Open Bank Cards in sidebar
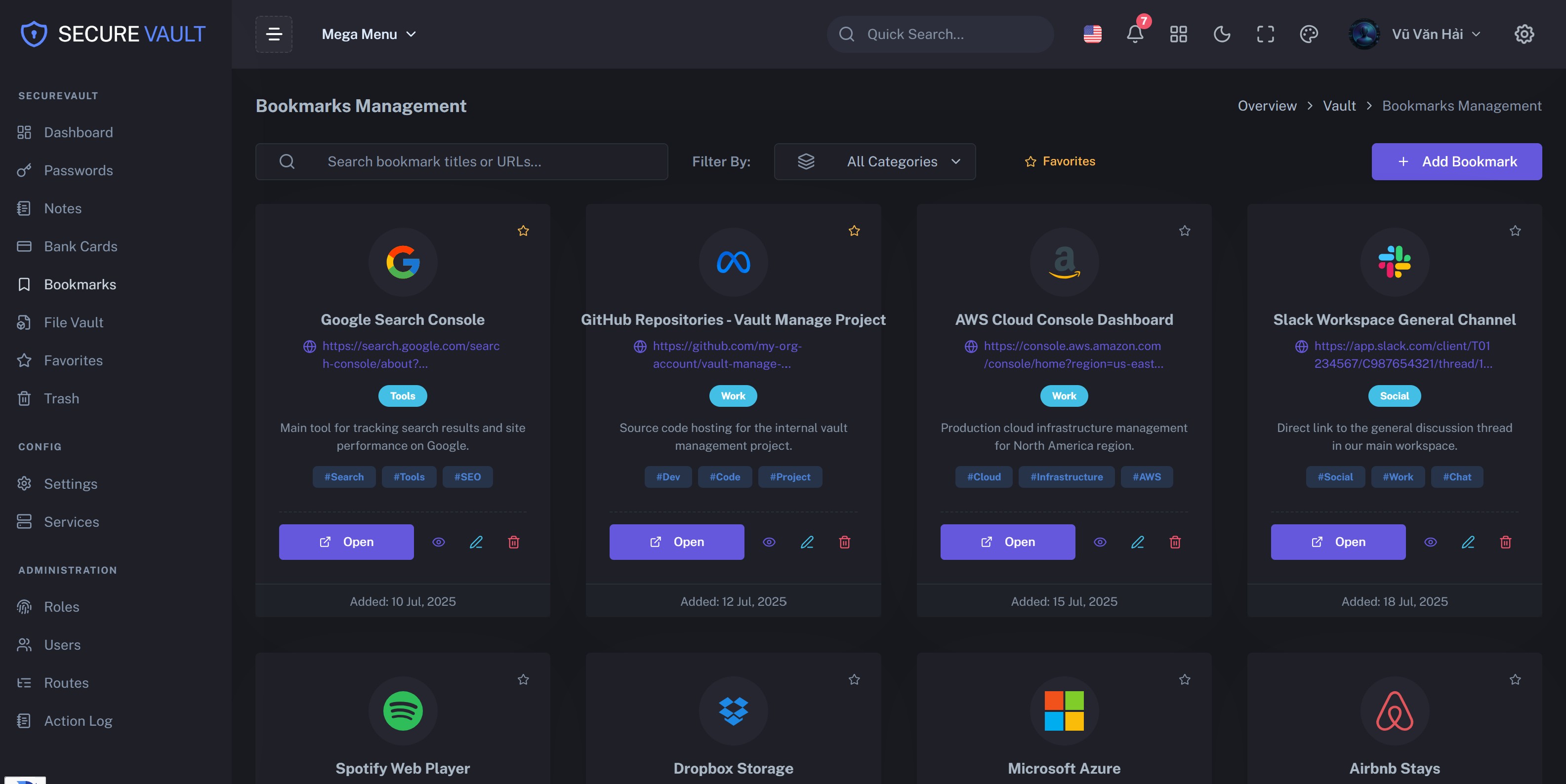This screenshot has height=784, width=1566. point(68,246)
